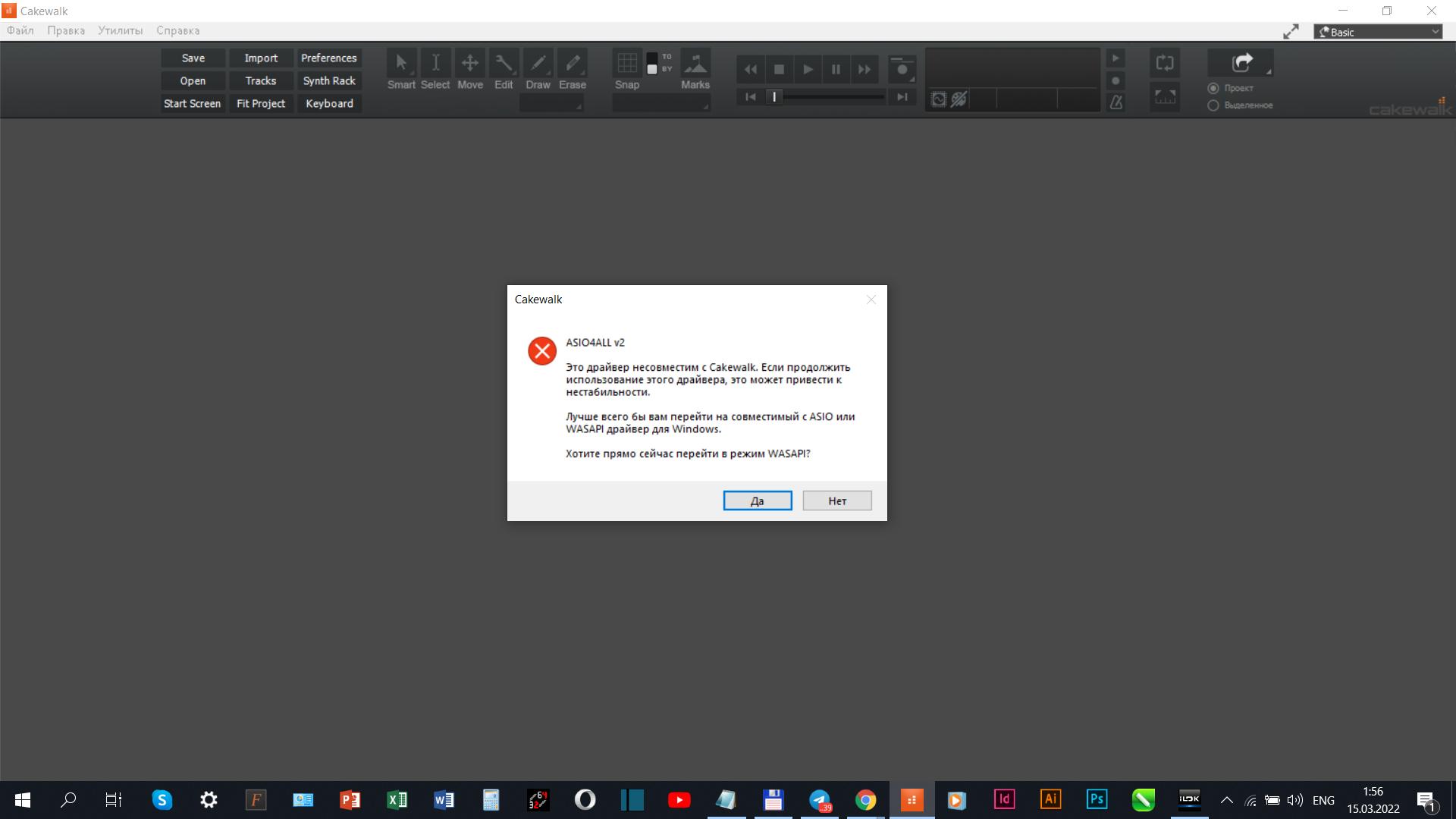Click the Open button
This screenshot has height=819, width=1456.
pos(193,81)
